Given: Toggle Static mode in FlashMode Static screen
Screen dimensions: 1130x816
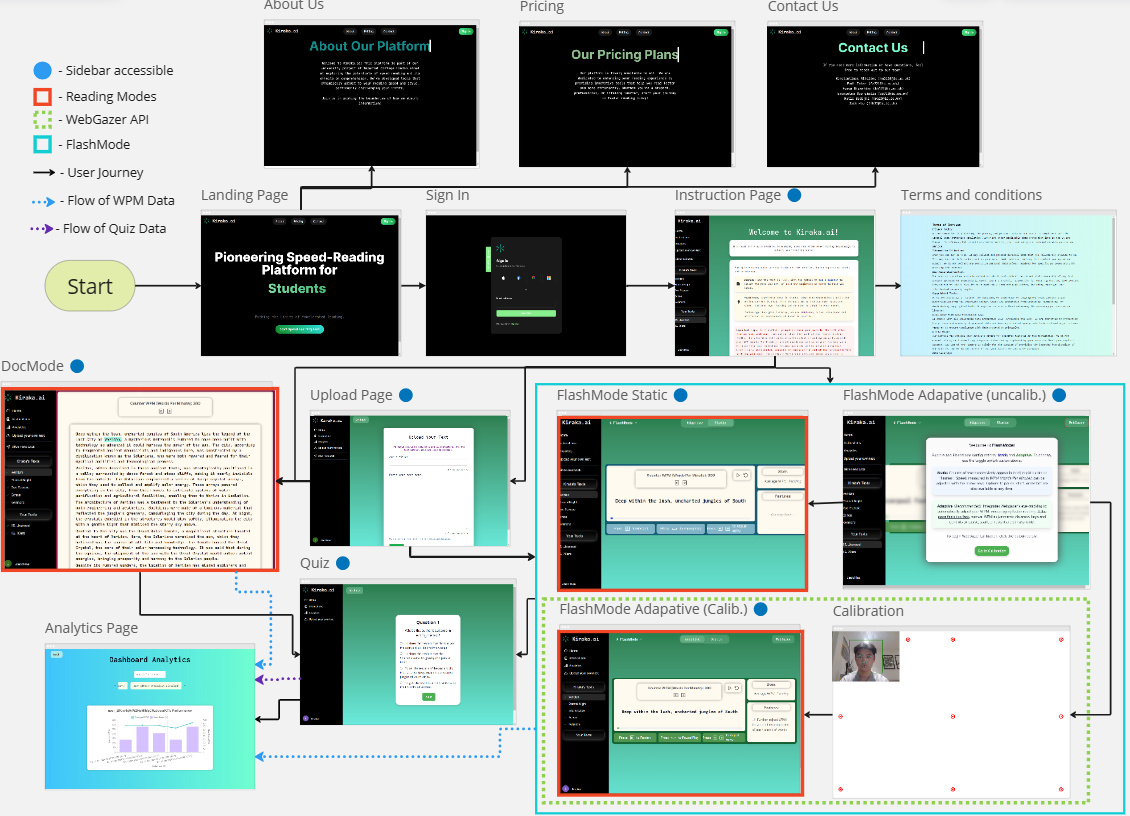Looking at the screenshot, I should (x=721, y=423).
